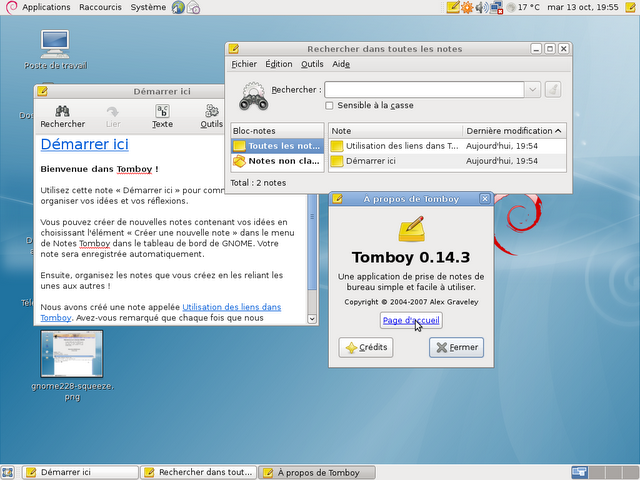Click the Crédits button
Image resolution: width=640 pixels, height=480 pixels.
[366, 347]
